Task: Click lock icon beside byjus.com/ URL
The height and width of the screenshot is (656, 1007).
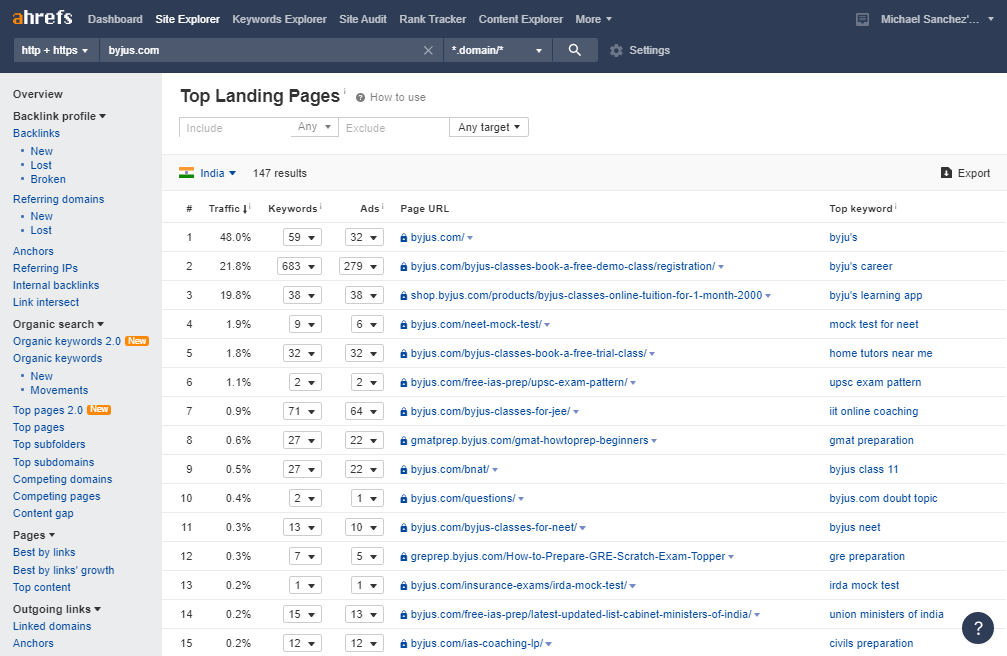Action: point(403,238)
